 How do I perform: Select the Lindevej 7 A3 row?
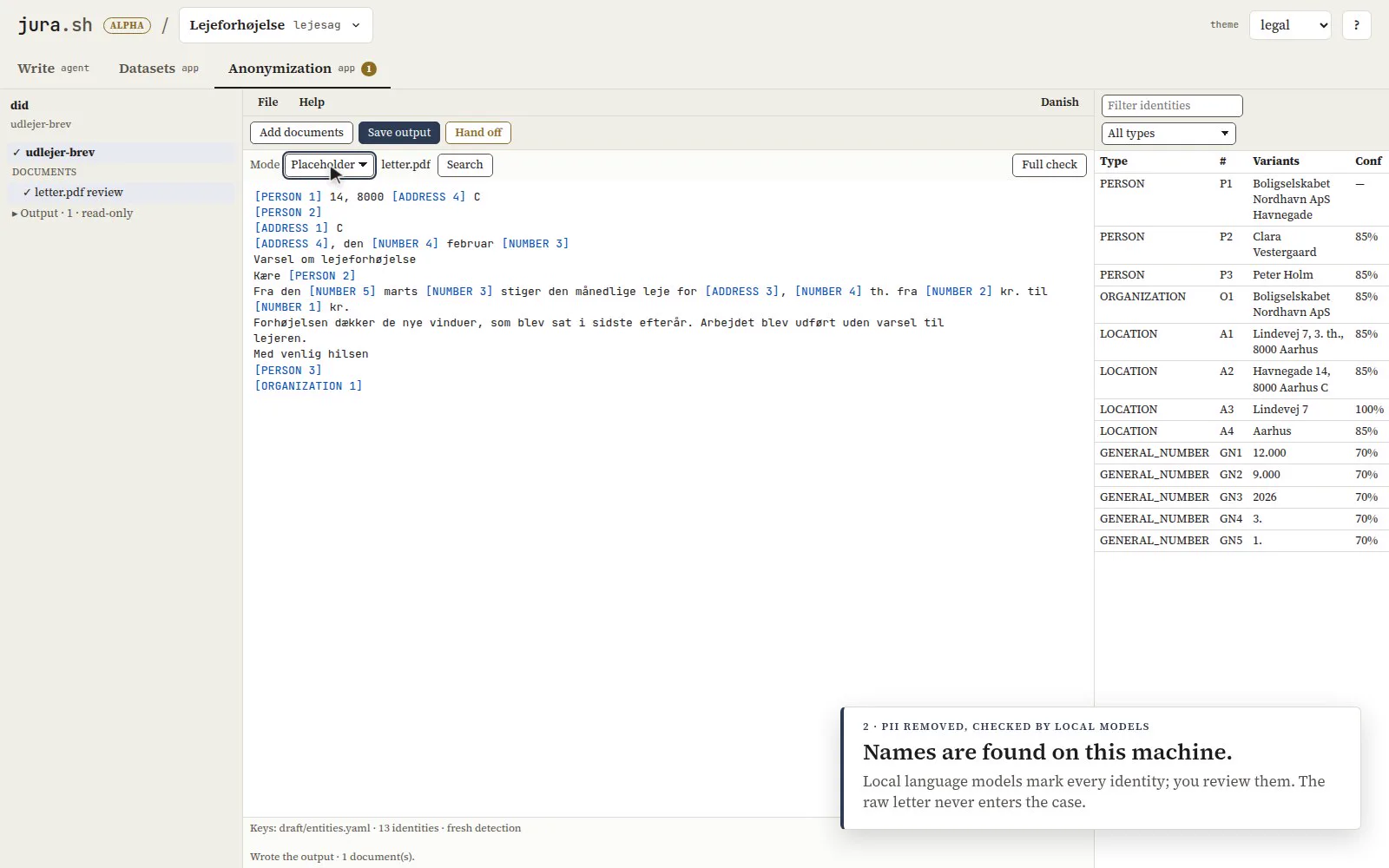(x=1241, y=410)
